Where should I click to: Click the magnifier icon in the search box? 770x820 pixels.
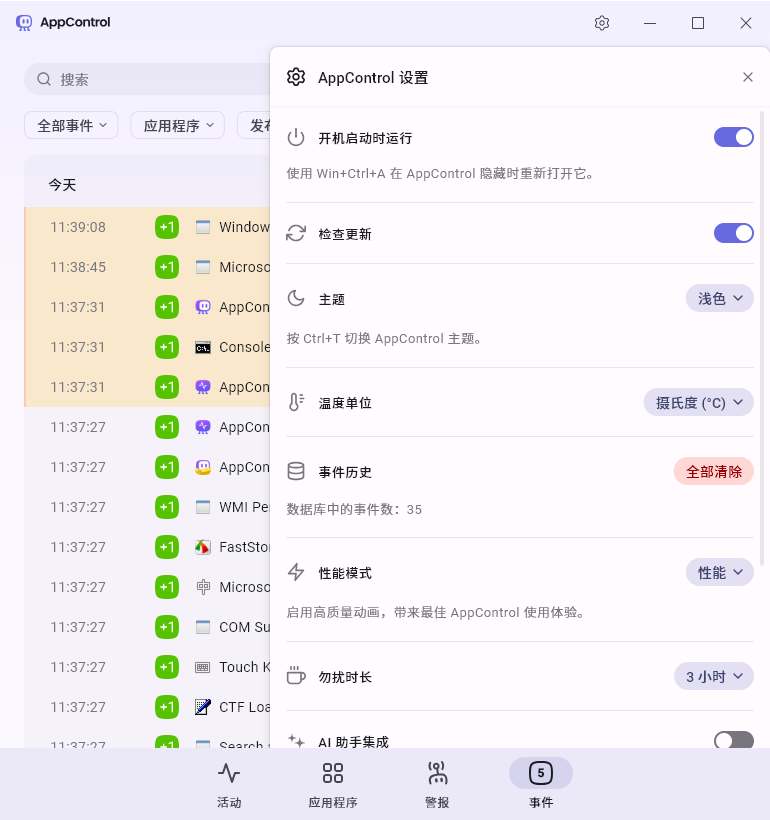tap(44, 79)
